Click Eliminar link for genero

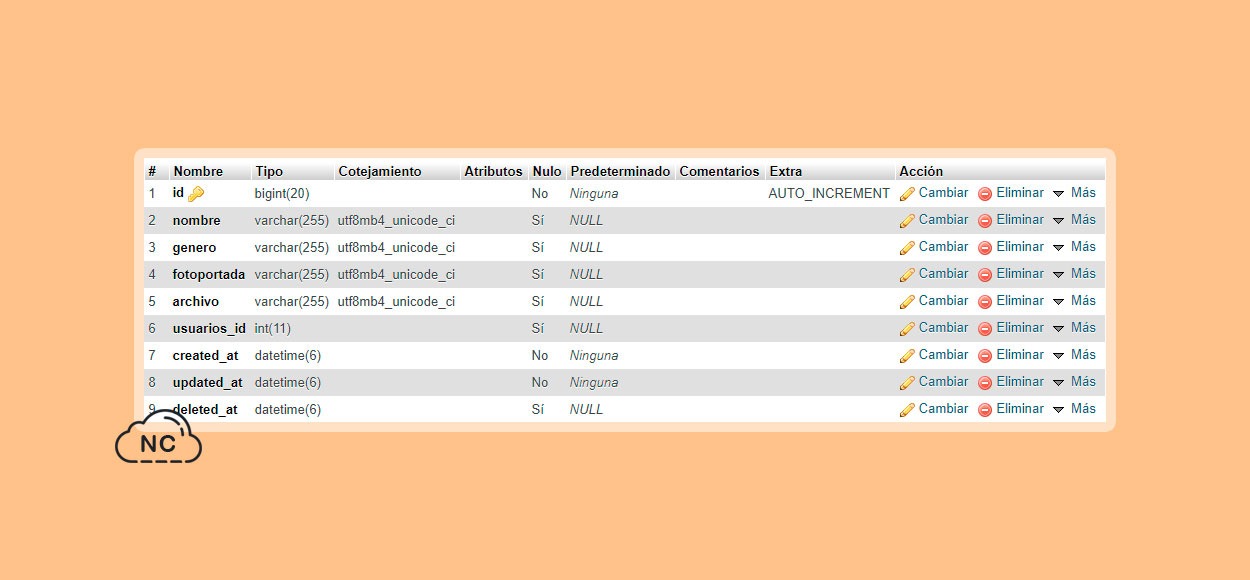pyautogui.click(x=1020, y=247)
